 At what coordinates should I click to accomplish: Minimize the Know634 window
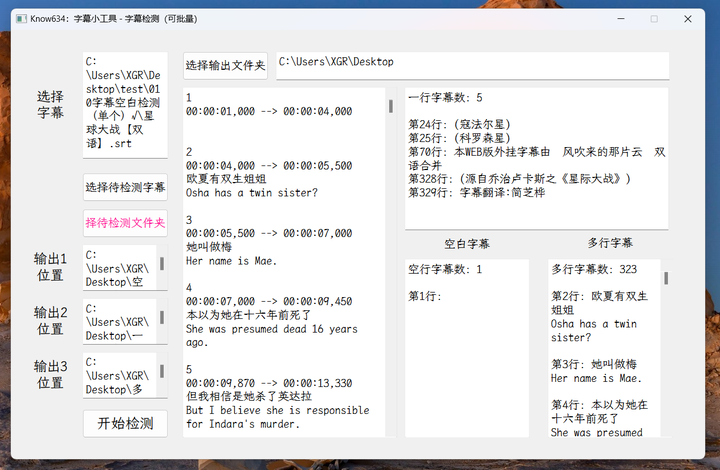tap(621, 19)
